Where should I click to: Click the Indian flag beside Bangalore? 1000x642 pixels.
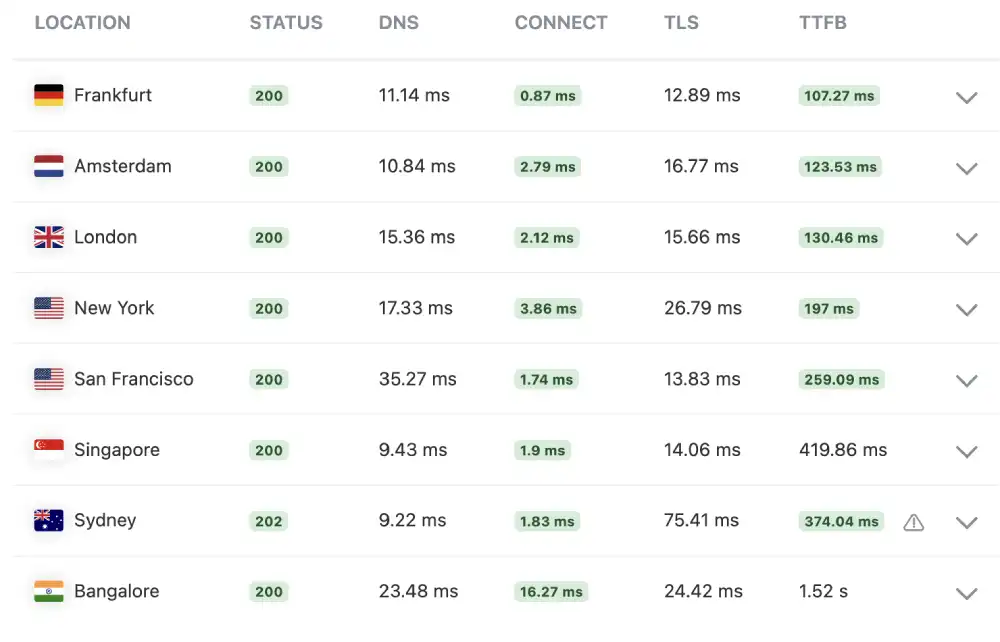click(x=51, y=592)
